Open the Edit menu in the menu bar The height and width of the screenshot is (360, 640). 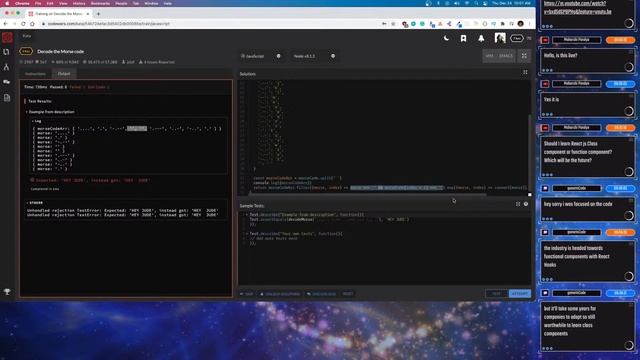(x=50, y=3)
